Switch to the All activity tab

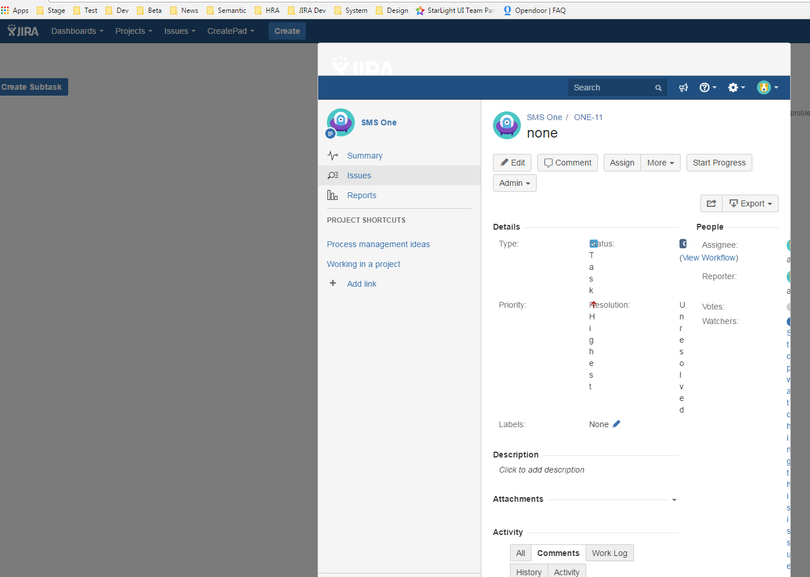[x=520, y=553]
